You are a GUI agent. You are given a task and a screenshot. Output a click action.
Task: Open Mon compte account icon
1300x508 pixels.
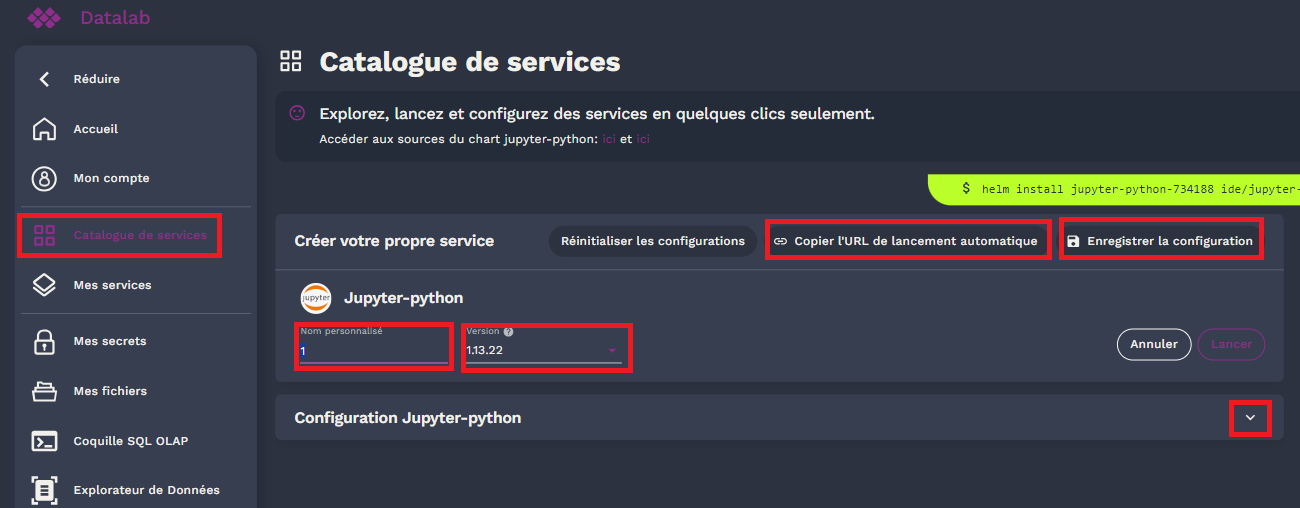[44, 178]
